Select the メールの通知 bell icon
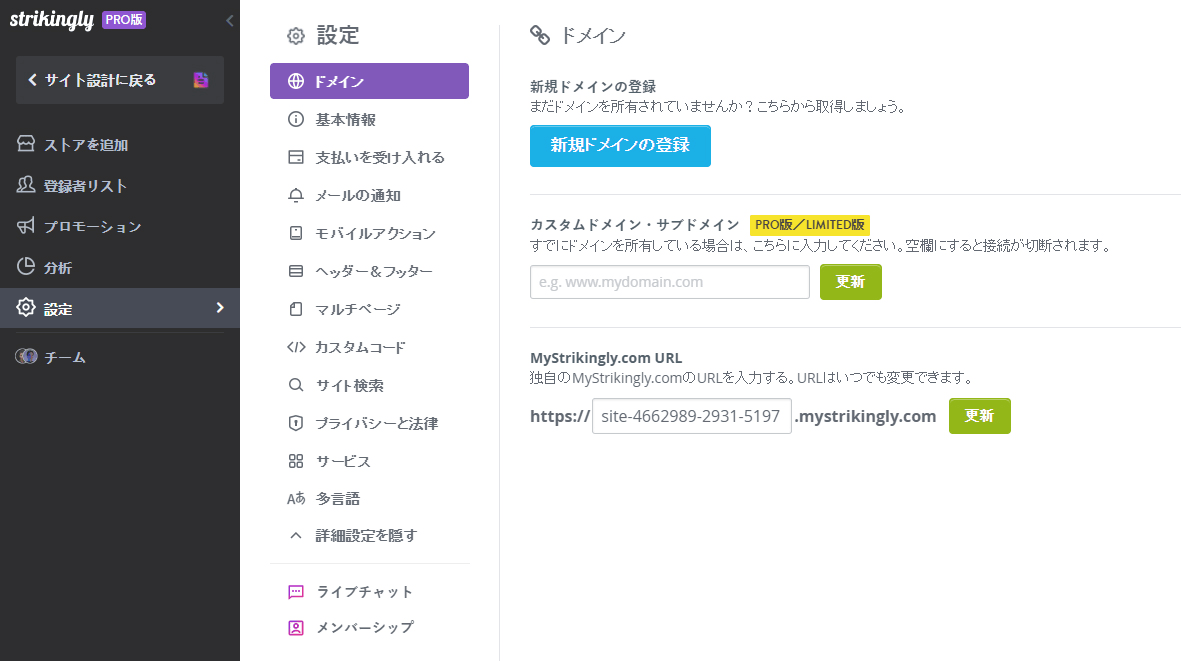This screenshot has width=1181, height=661. click(x=294, y=195)
